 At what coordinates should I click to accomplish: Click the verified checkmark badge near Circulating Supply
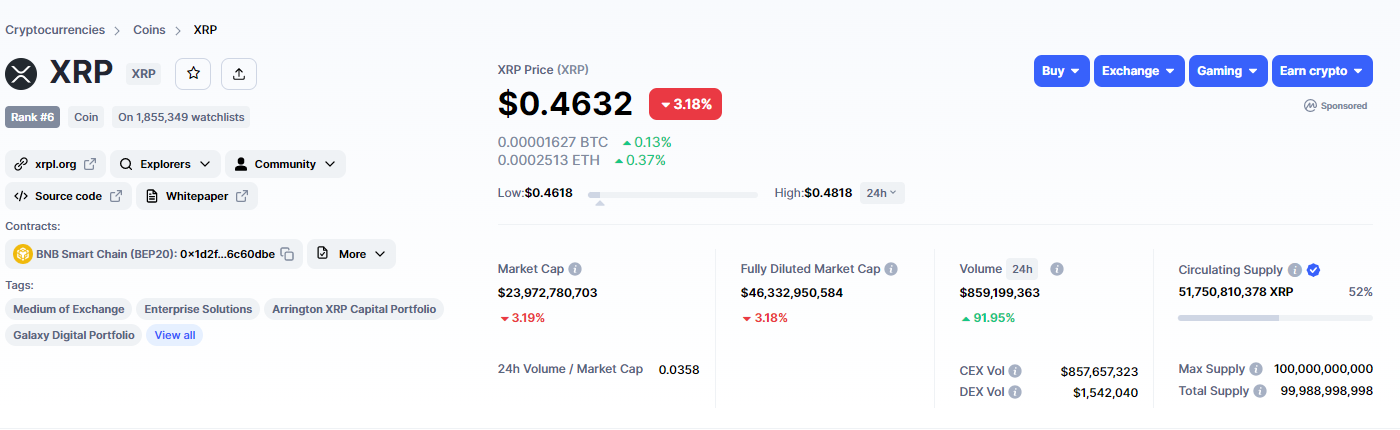1314,270
